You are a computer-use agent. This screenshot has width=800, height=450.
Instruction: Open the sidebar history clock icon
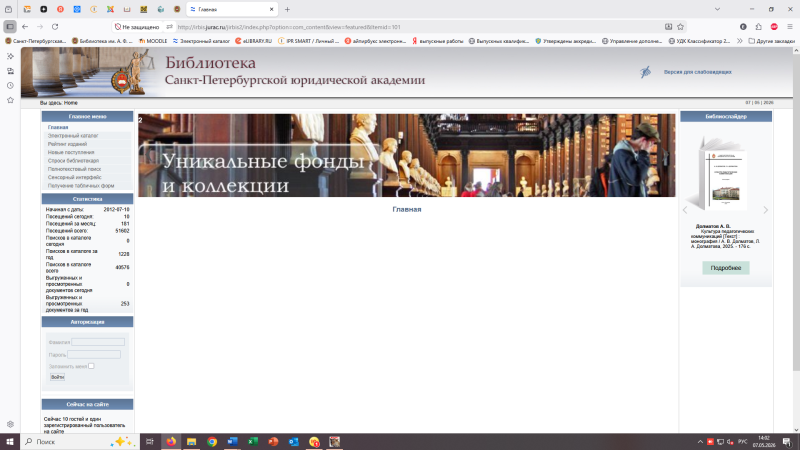[10, 86]
